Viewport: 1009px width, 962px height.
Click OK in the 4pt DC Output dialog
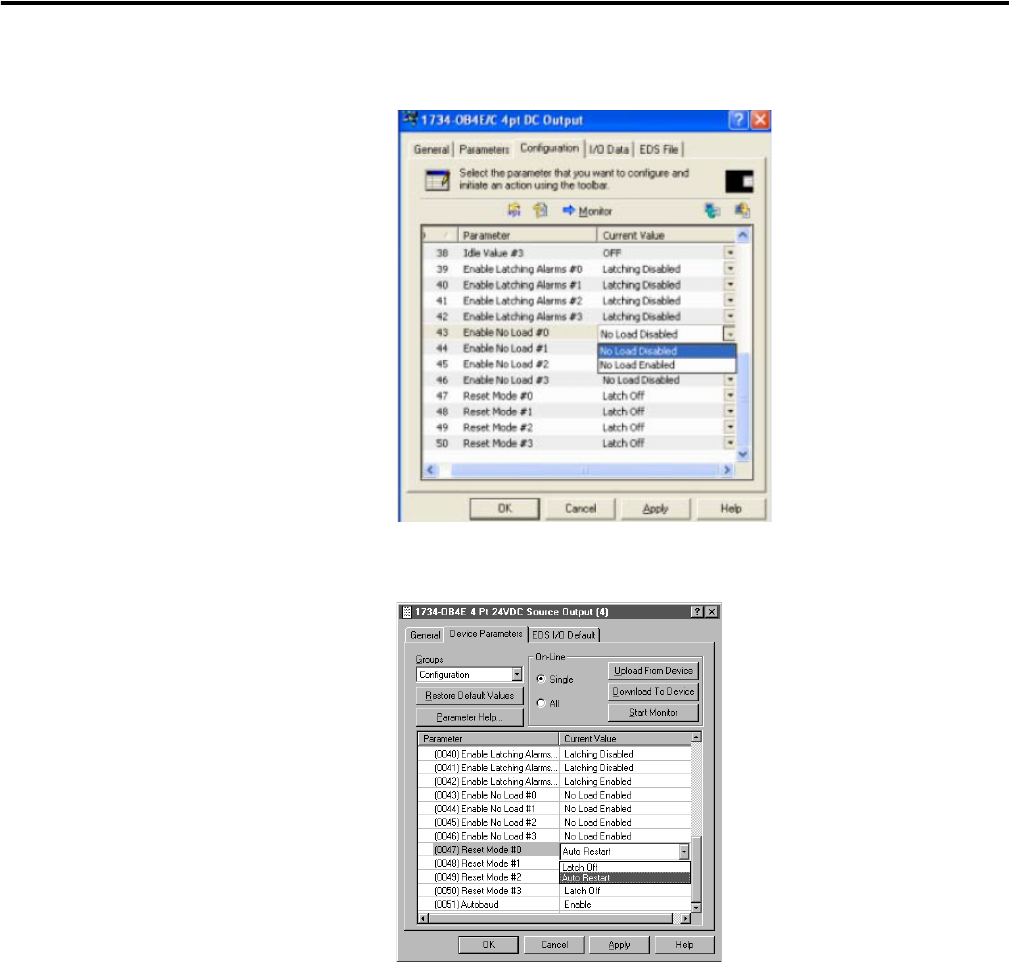pyautogui.click(x=504, y=508)
